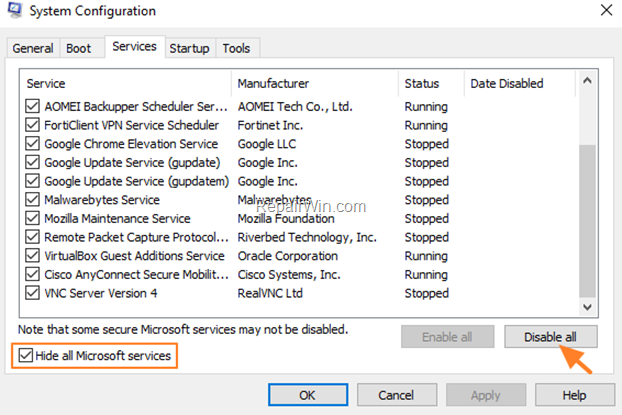
Task: Sort by the Status column header
Action: [x=431, y=83]
